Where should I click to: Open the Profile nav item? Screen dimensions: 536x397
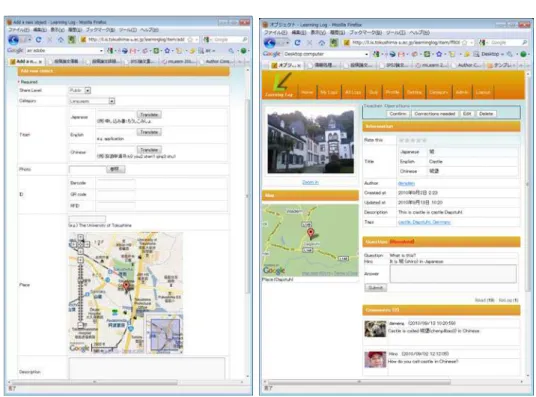pyautogui.click(x=392, y=92)
